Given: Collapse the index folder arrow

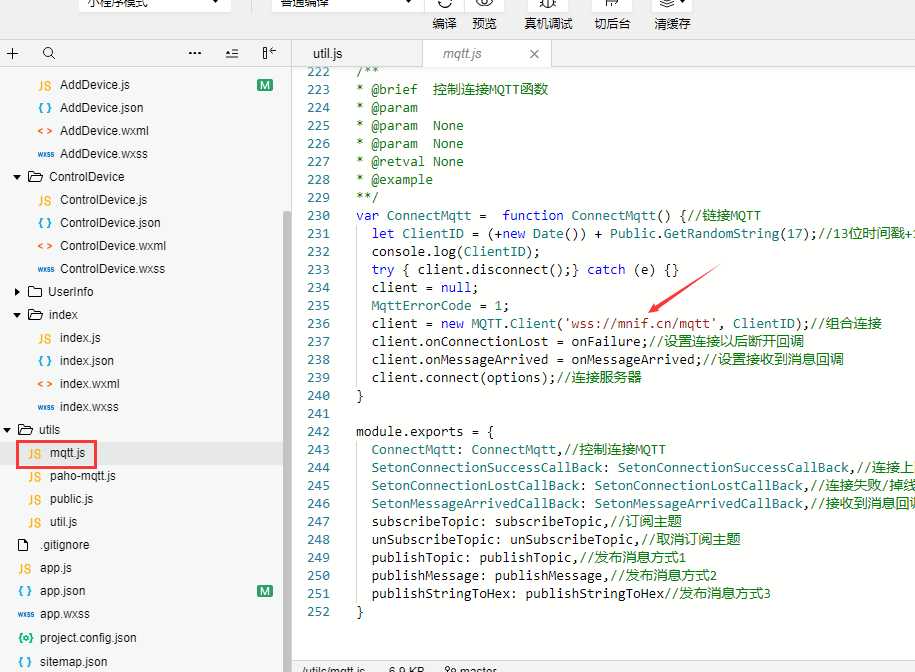Looking at the screenshot, I should pyautogui.click(x=18, y=315).
